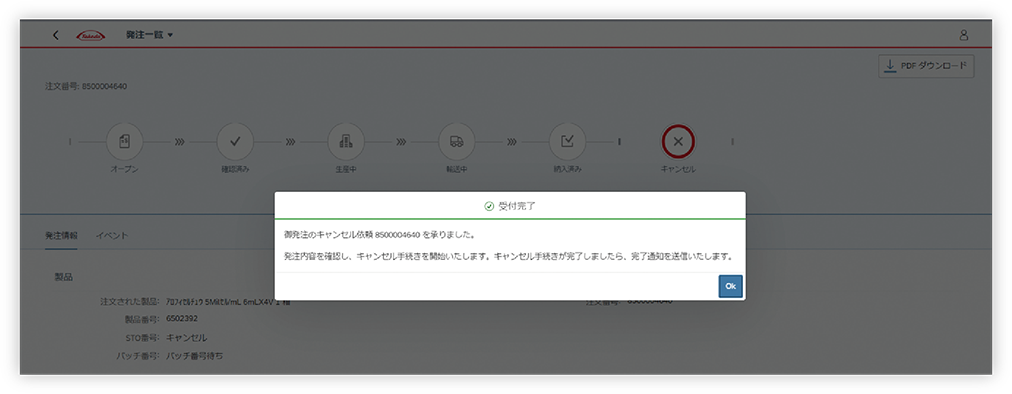Select the 生産中 production step icon

point(346,141)
